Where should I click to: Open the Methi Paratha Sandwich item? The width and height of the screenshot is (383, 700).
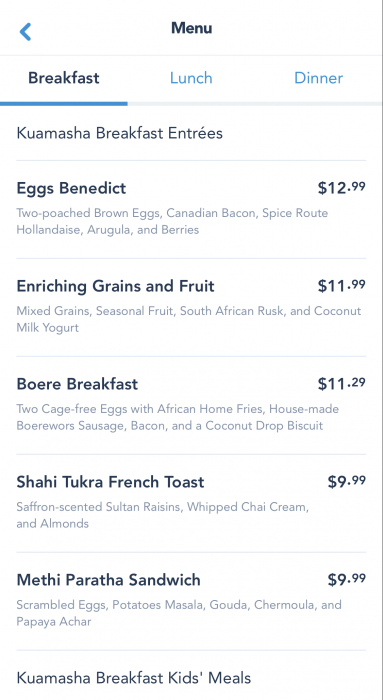(x=191, y=601)
